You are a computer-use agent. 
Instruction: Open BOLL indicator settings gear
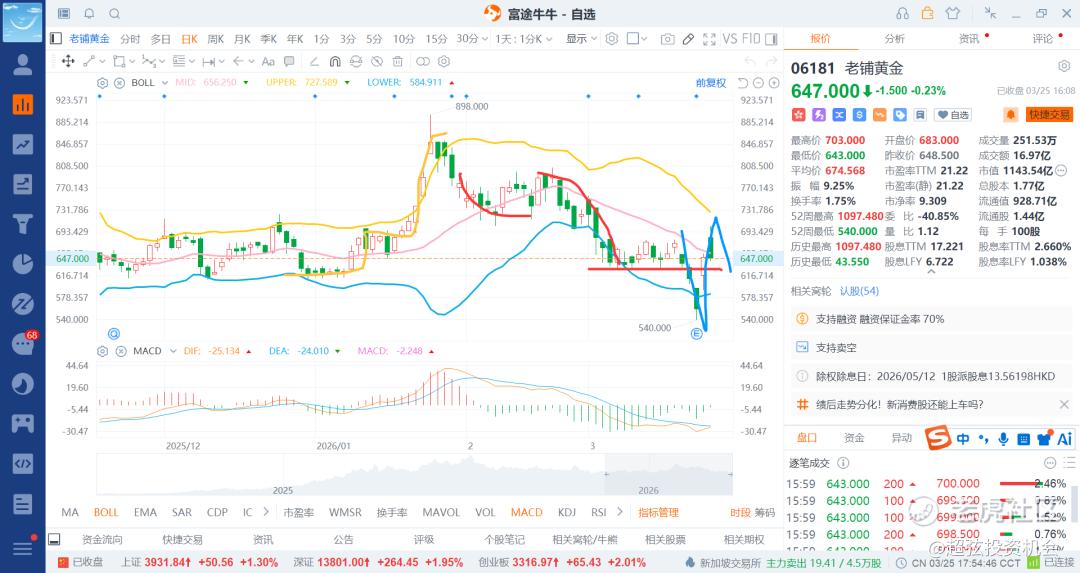pos(102,83)
